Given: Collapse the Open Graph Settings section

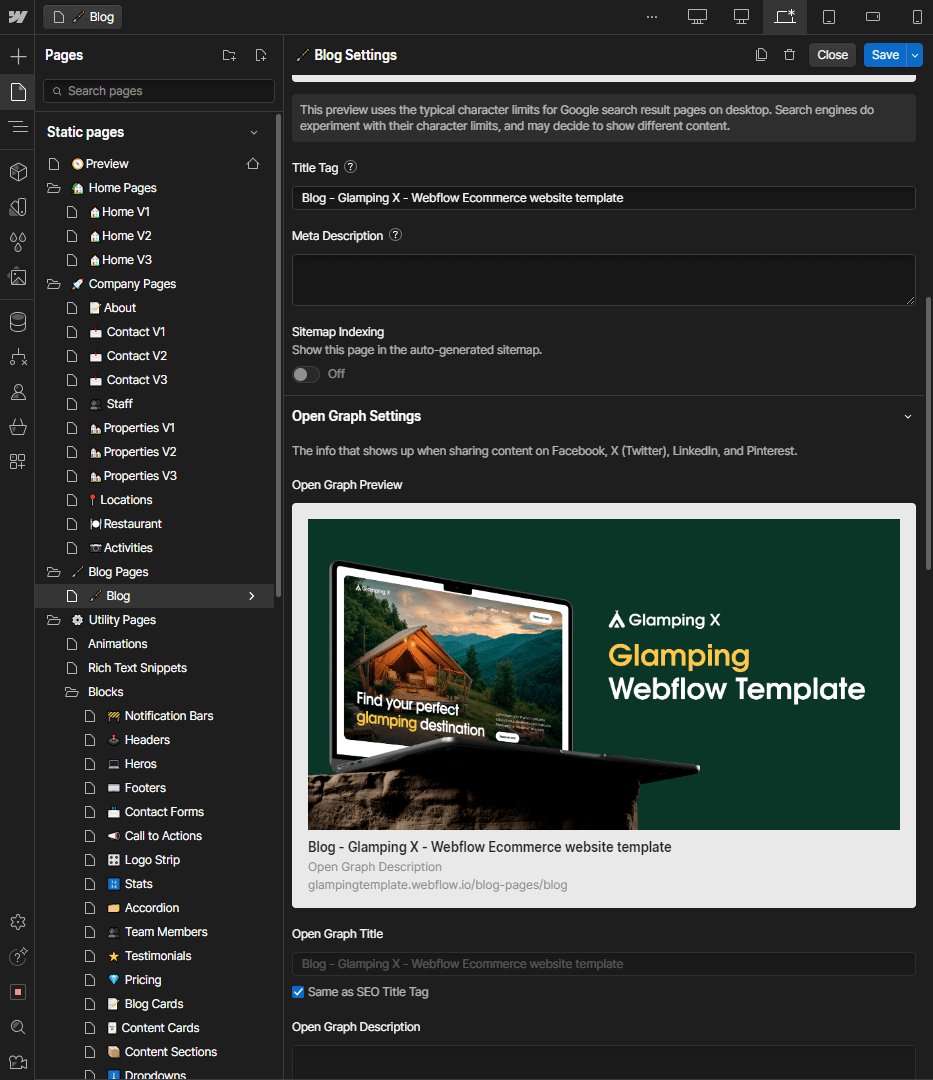Looking at the screenshot, I should click(x=908, y=416).
